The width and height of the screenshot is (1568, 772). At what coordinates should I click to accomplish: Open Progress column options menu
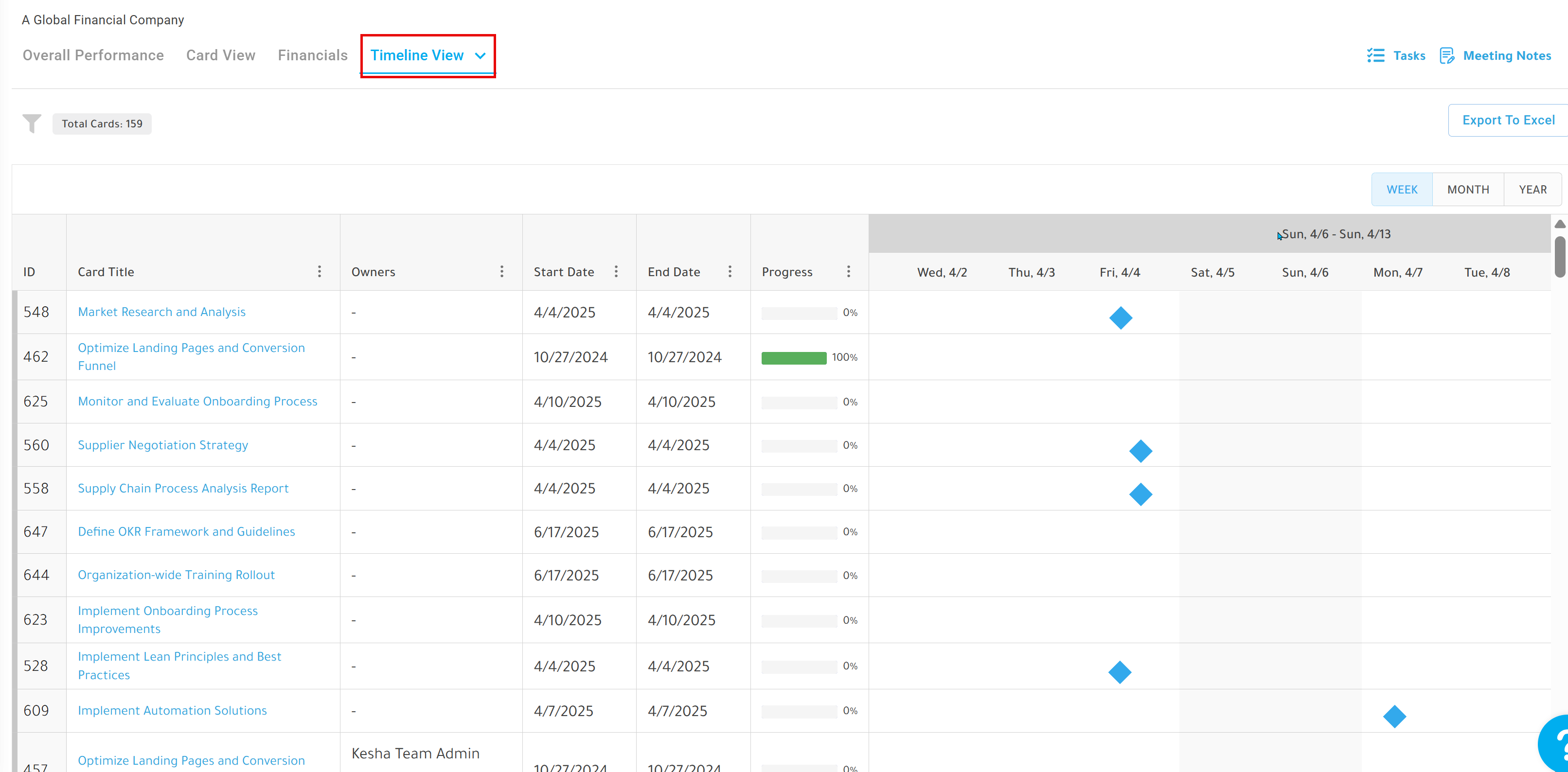click(x=849, y=271)
